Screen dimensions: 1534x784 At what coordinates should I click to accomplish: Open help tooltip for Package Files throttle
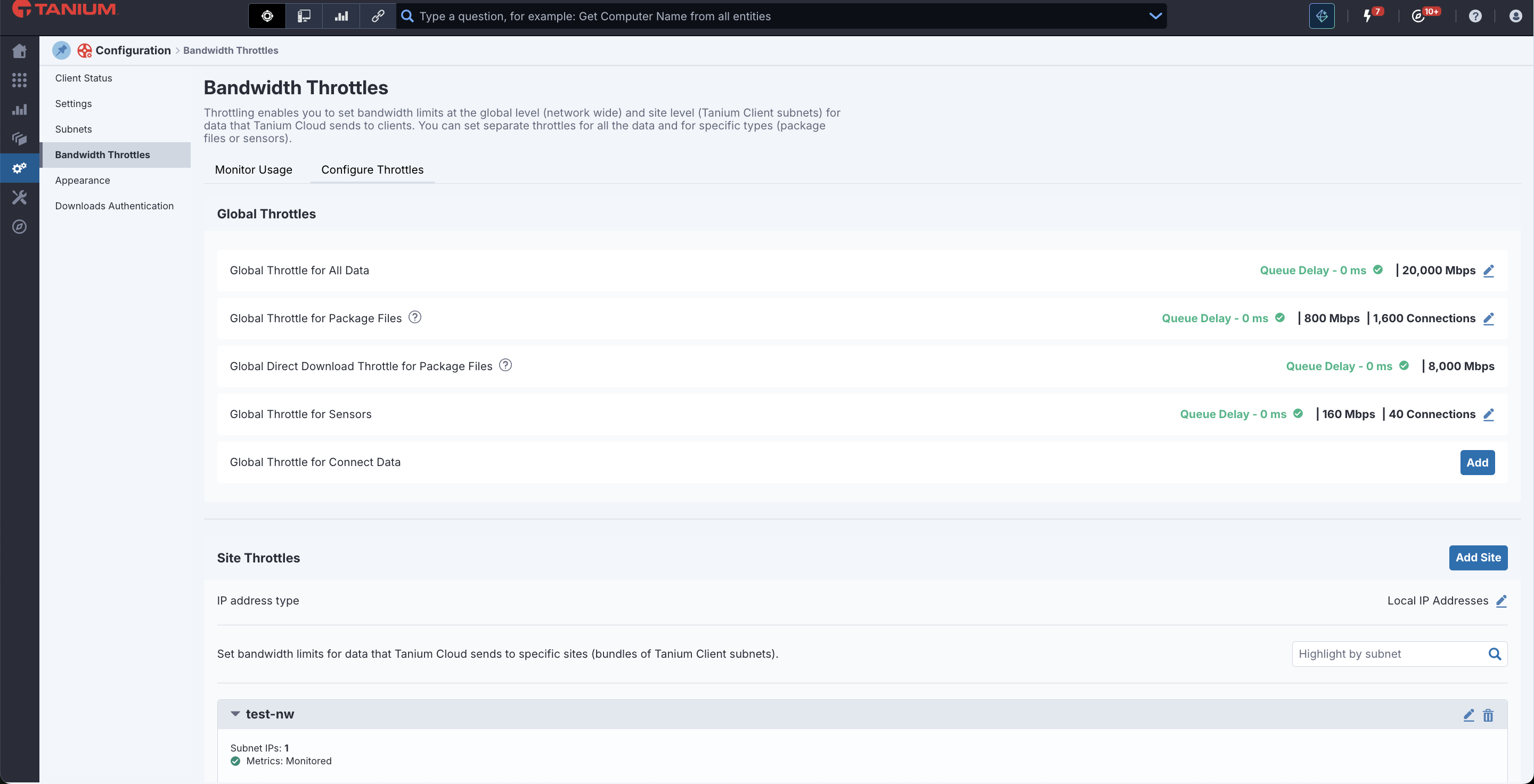click(415, 317)
